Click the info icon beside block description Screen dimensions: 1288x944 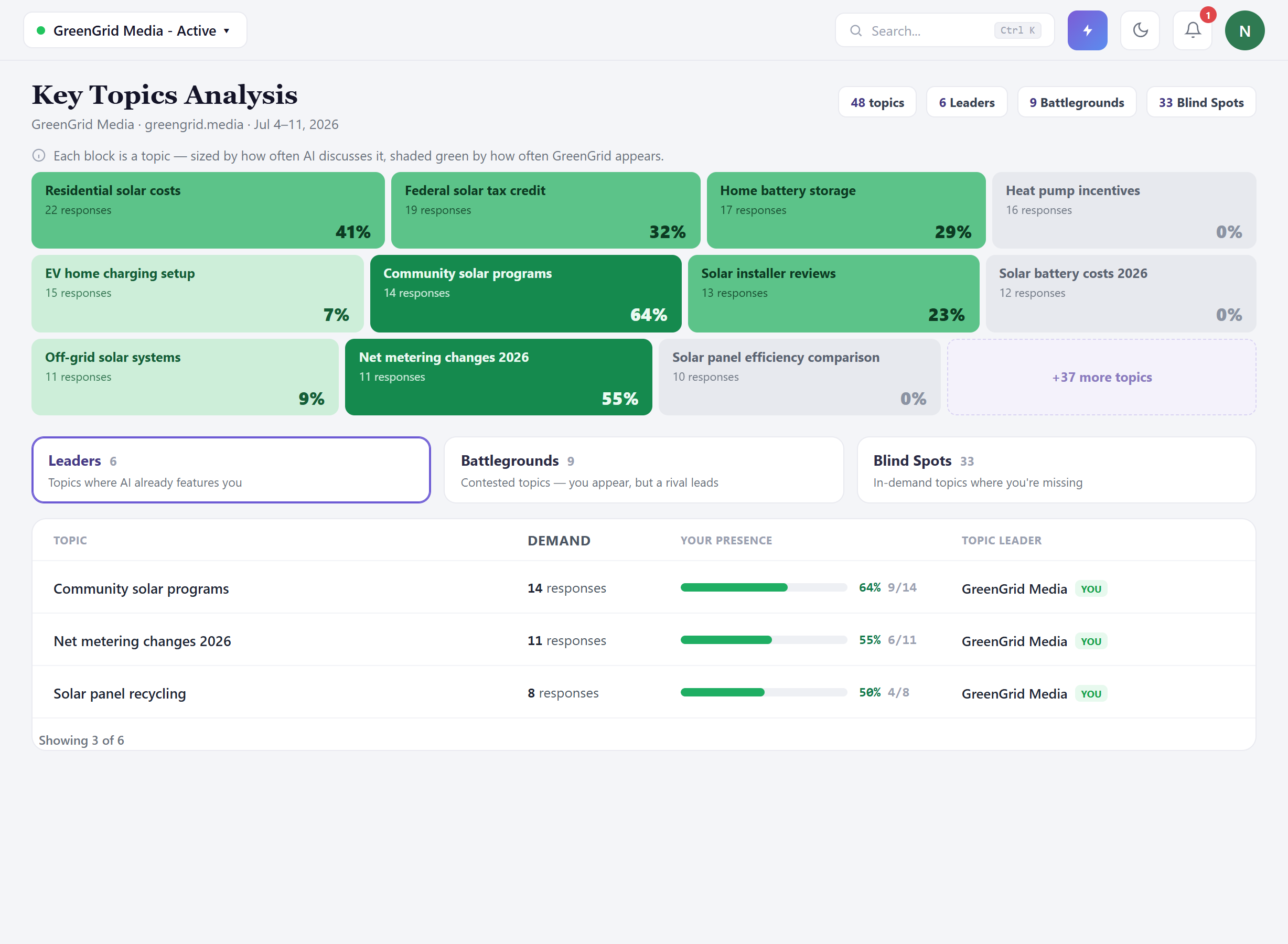tap(39, 155)
